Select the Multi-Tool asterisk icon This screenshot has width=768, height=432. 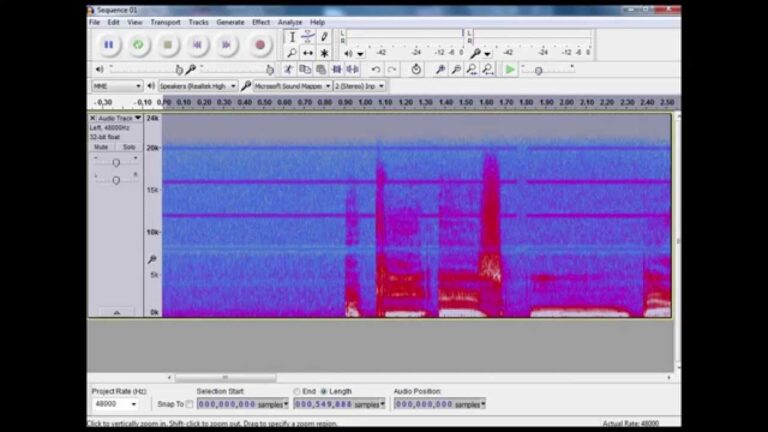pos(324,52)
